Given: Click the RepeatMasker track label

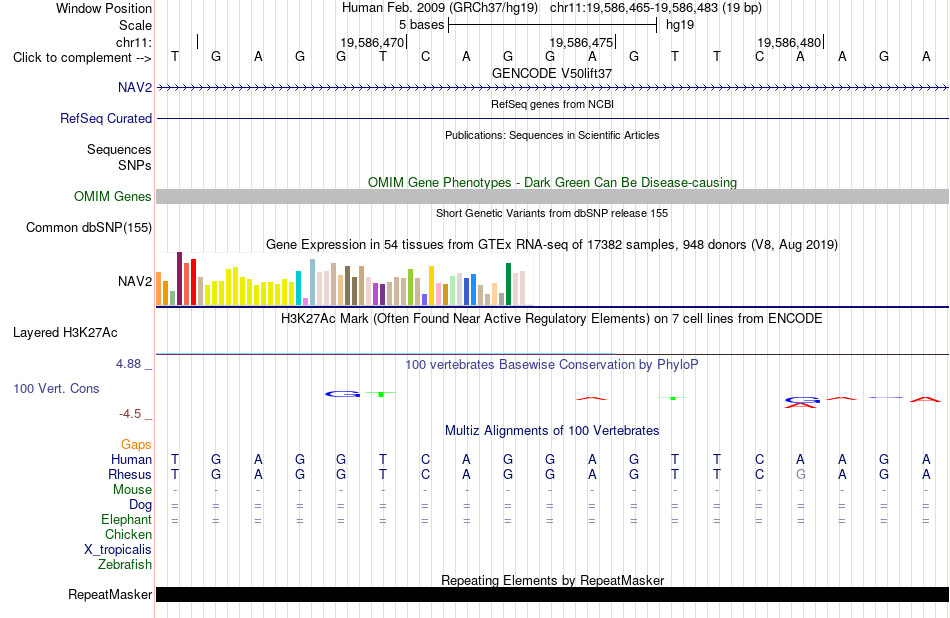Looking at the screenshot, I should pos(110,594).
